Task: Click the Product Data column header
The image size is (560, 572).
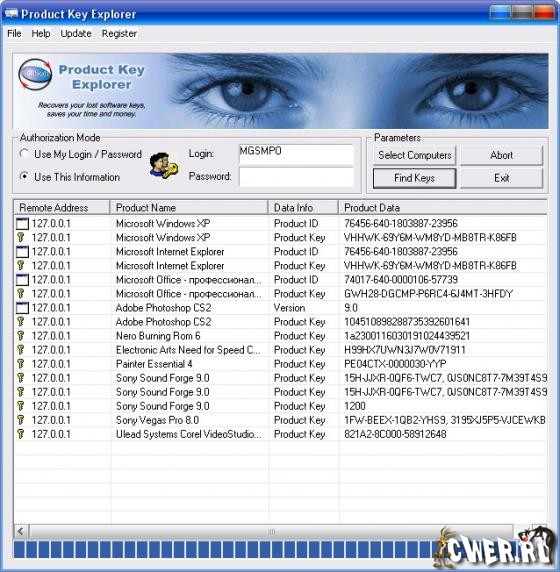Action: click(x=443, y=208)
